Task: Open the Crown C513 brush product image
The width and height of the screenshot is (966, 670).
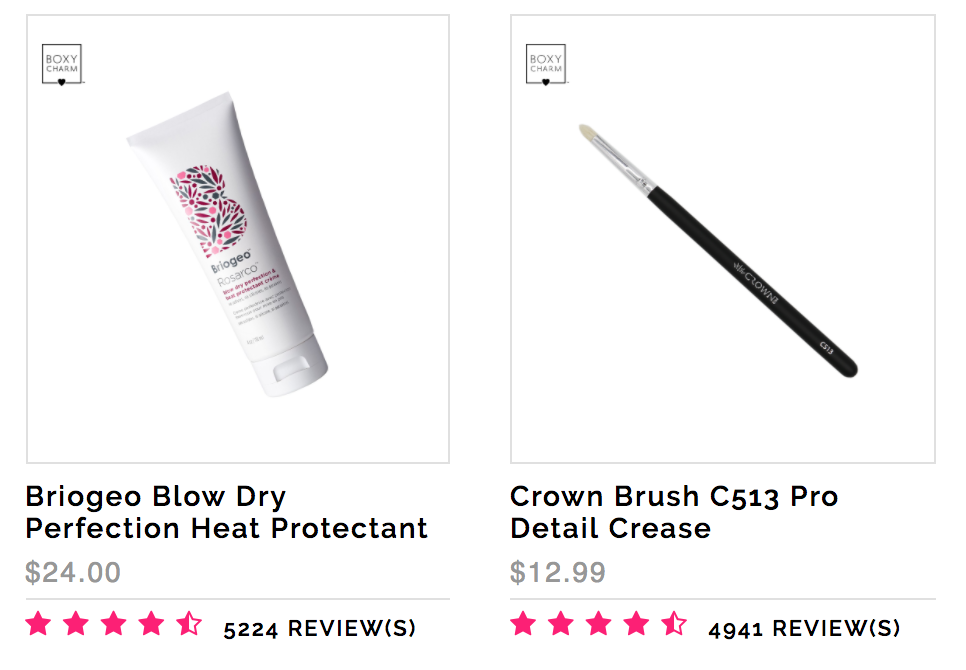Action: coord(718,251)
